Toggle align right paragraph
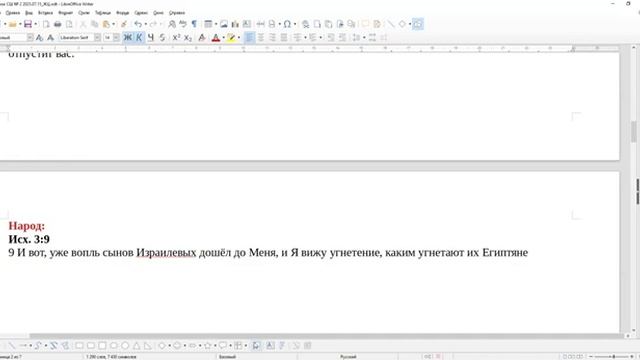This screenshot has height=360, width=640. point(272,38)
